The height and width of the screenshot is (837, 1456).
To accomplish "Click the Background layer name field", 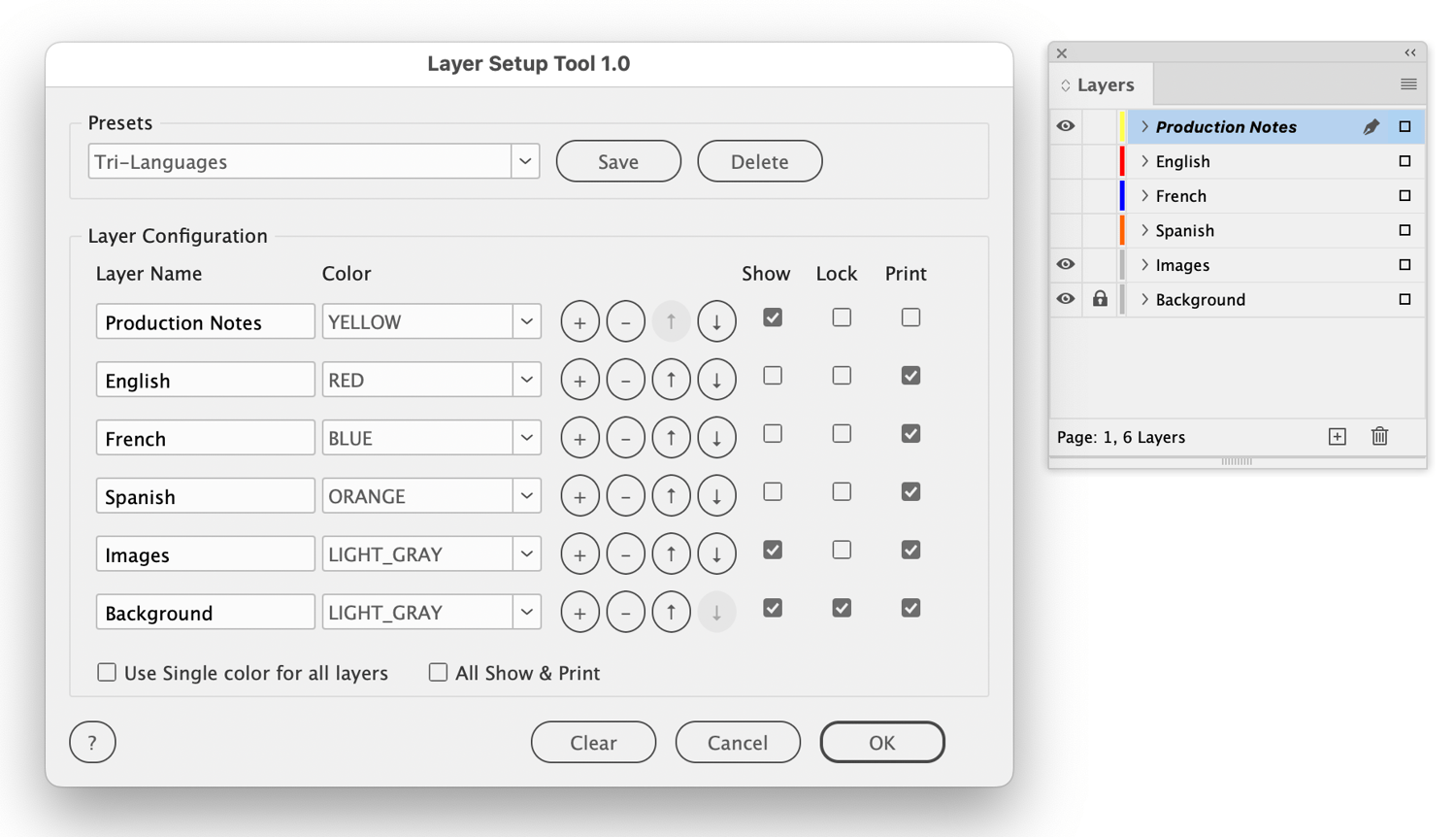I will [205, 613].
